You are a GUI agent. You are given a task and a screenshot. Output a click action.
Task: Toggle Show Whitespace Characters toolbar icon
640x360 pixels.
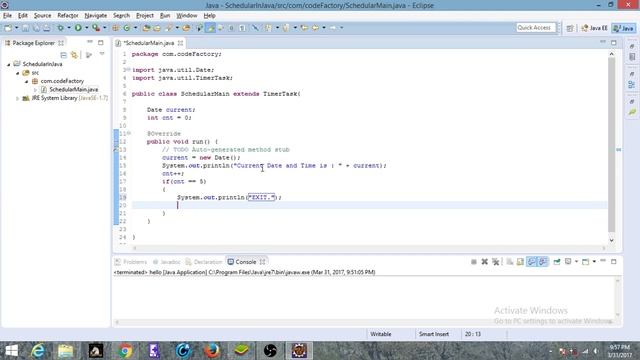pos(242,28)
